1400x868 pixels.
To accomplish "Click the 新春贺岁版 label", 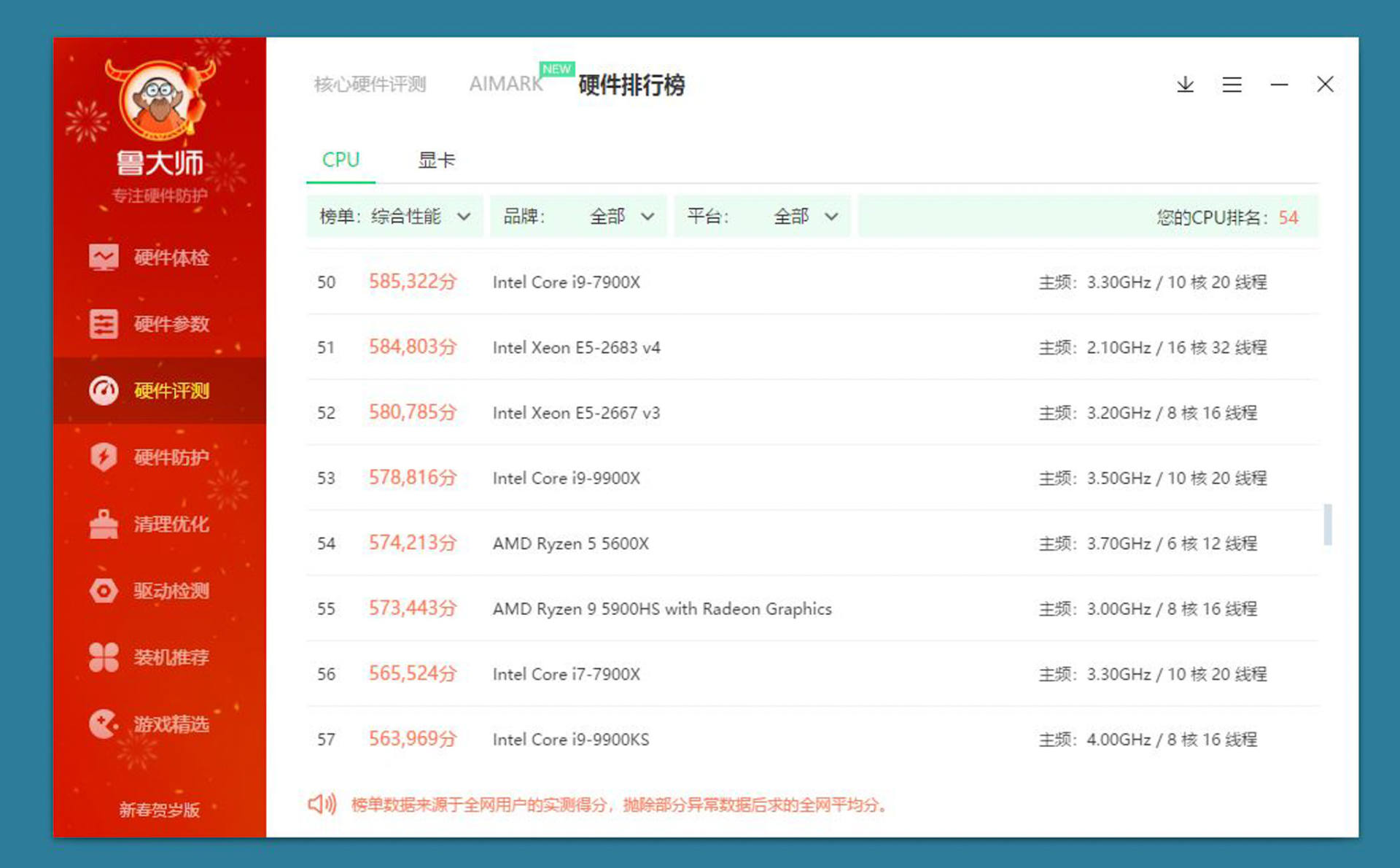I will pos(160,810).
